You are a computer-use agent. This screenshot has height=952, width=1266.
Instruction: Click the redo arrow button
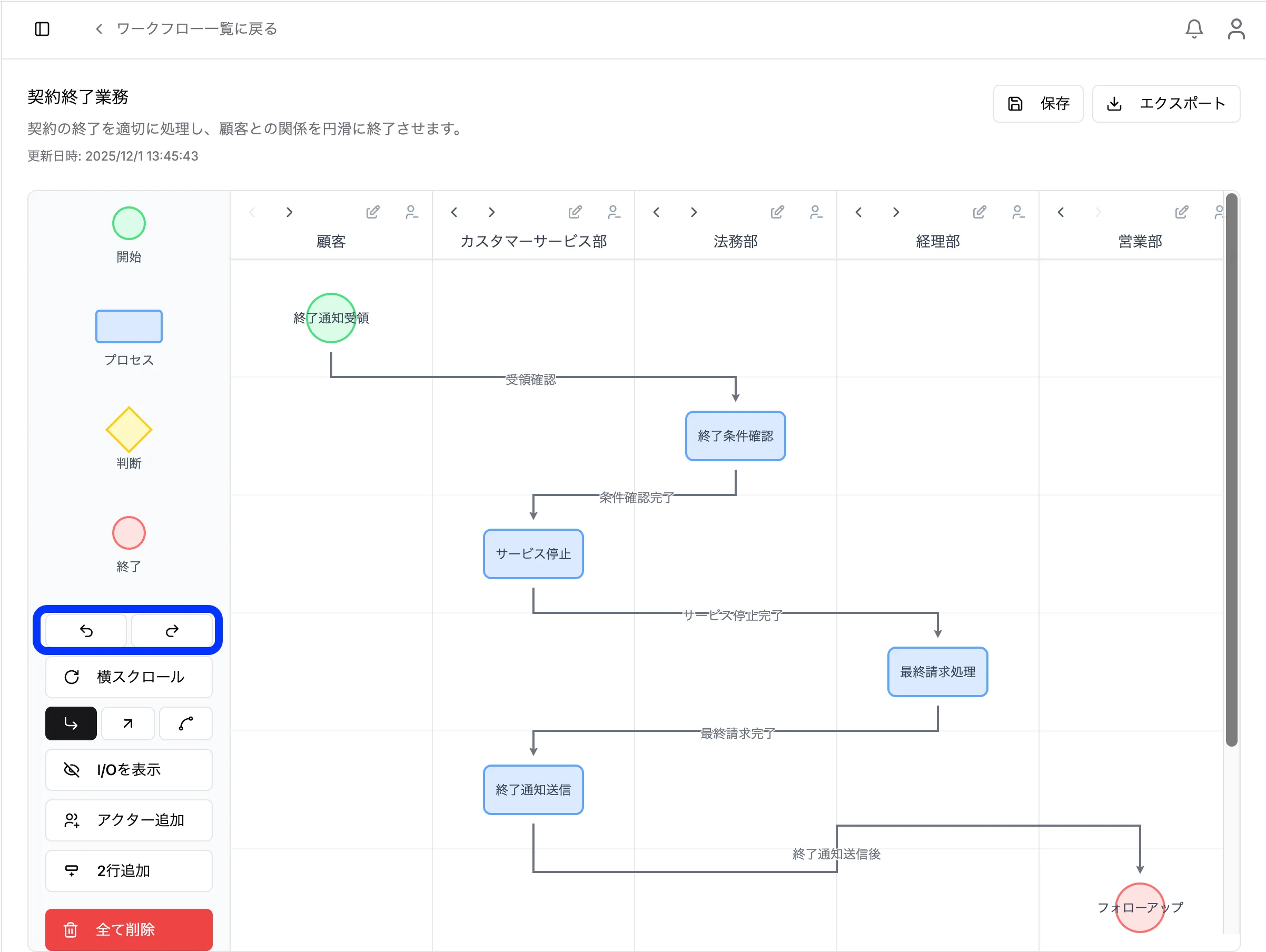click(172, 630)
